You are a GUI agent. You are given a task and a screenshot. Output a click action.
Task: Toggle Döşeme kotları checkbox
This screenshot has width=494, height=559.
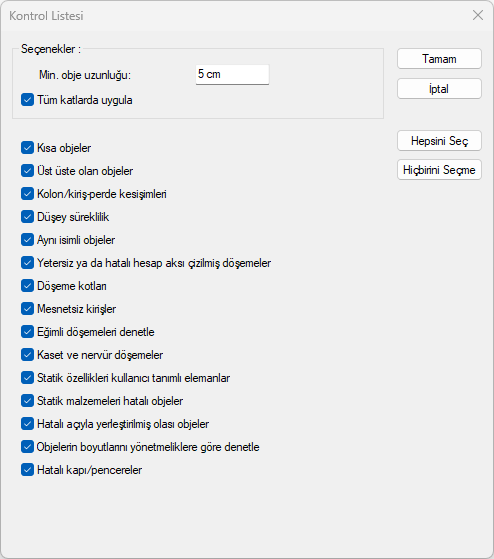[27, 286]
